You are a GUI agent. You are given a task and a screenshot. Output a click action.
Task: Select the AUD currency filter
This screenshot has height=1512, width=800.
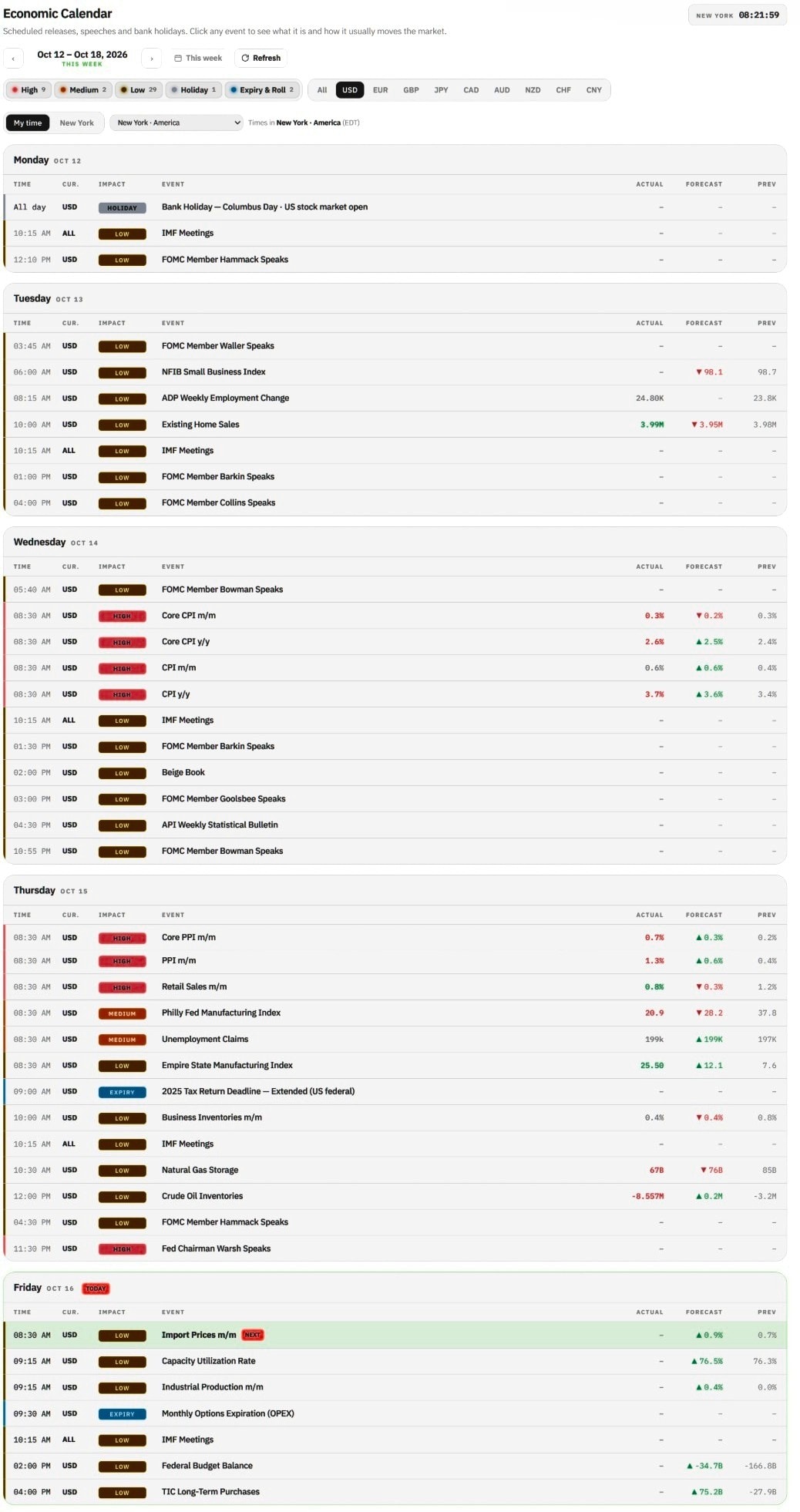[x=502, y=90]
